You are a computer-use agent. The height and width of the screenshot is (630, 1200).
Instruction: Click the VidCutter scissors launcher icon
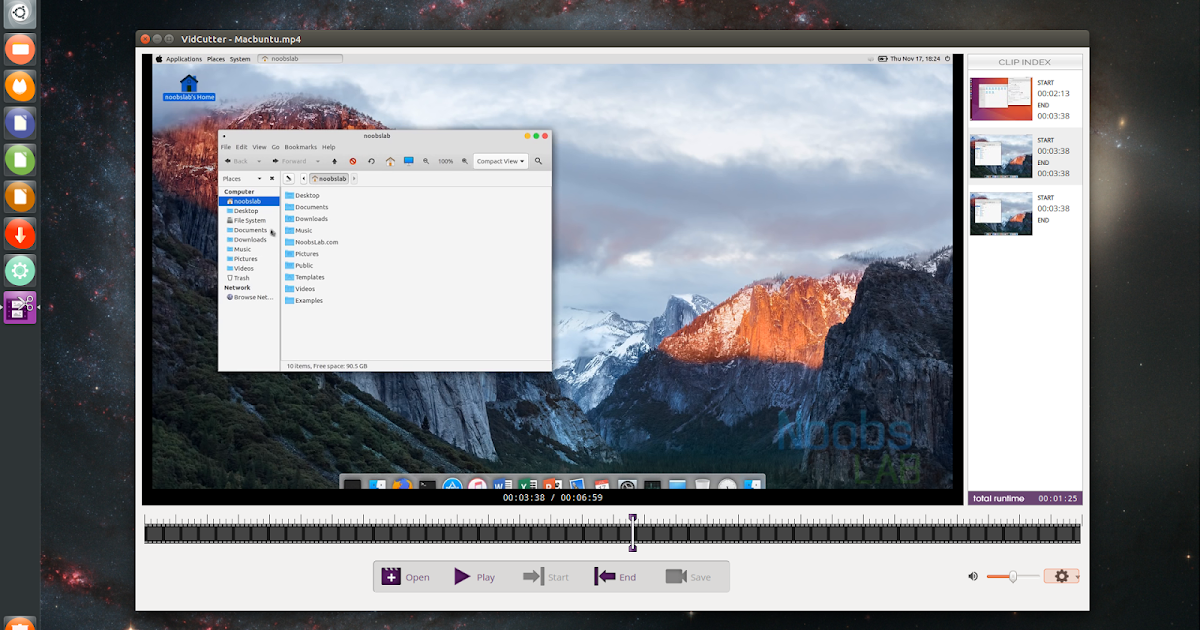point(20,307)
